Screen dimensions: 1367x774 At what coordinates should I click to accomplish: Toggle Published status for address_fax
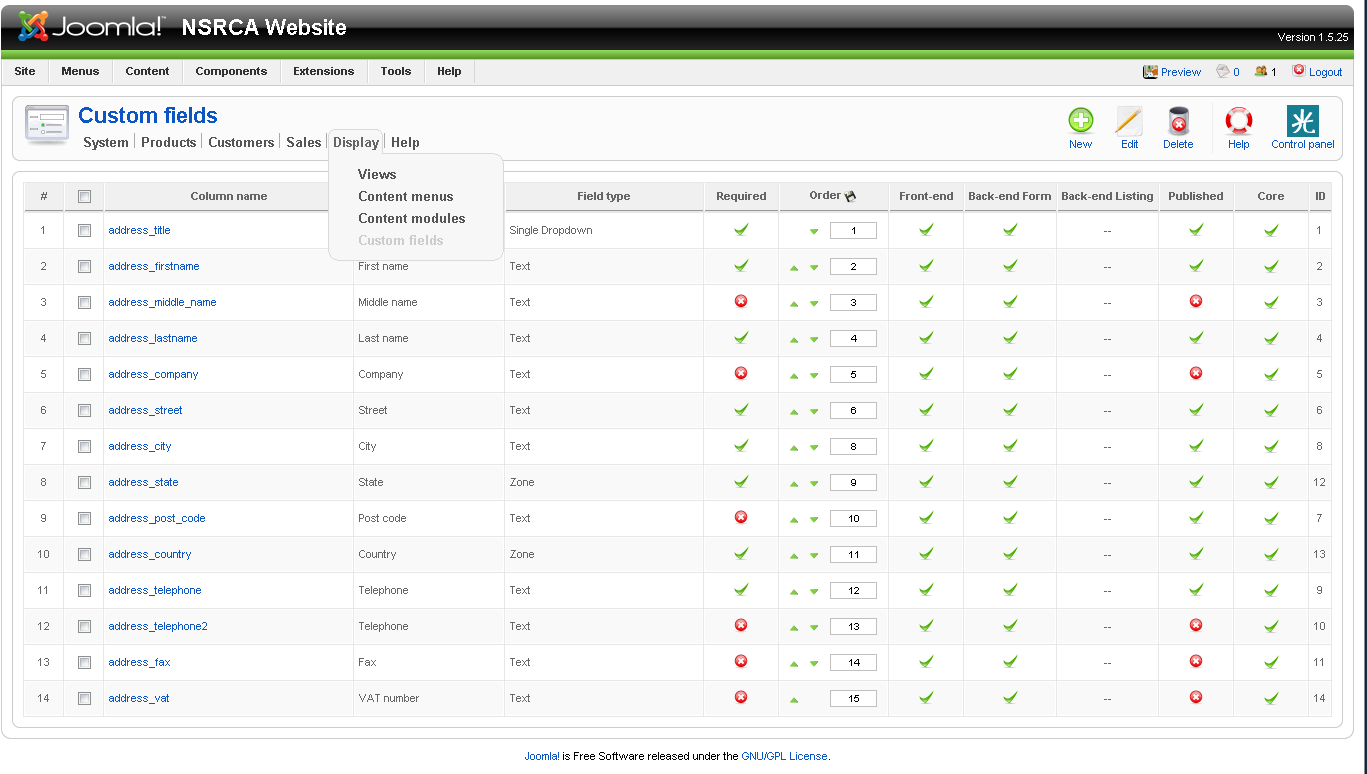pyautogui.click(x=1196, y=661)
